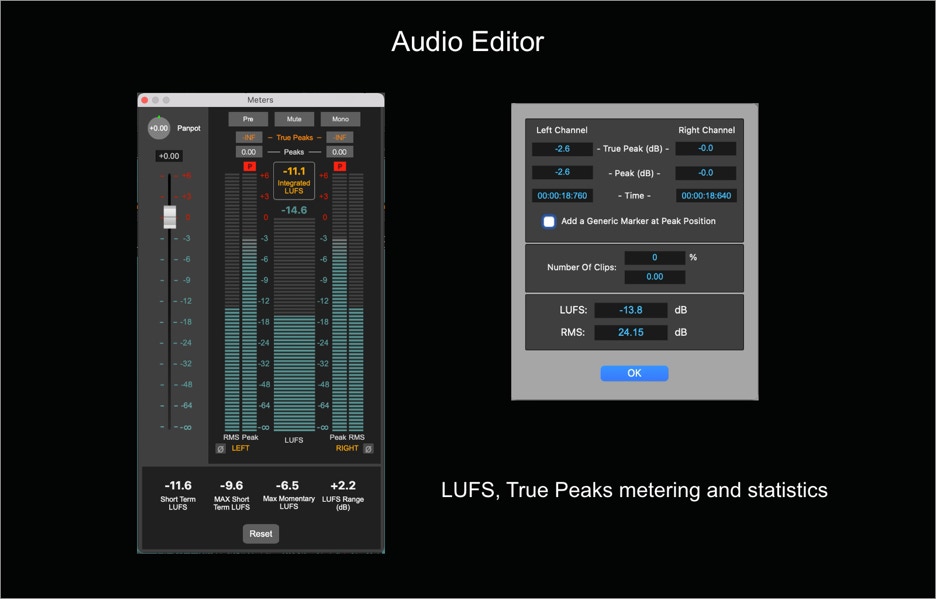Click the Panpot knob

pyautogui.click(x=158, y=128)
